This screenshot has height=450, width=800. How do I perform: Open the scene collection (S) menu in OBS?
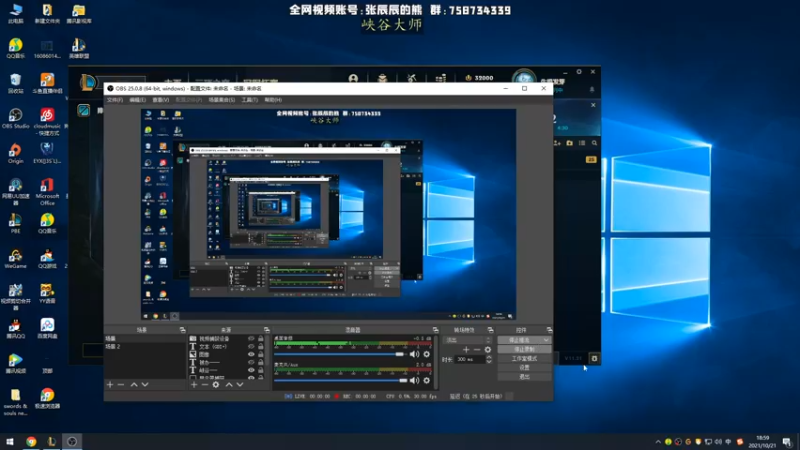[x=221, y=100]
